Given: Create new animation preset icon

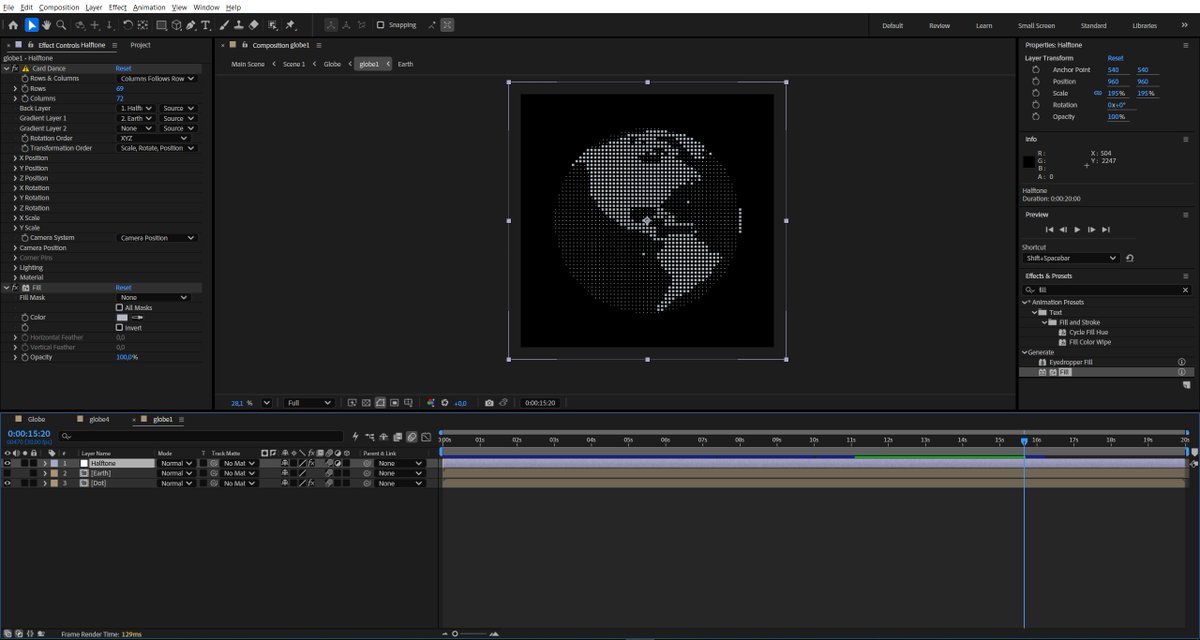Looking at the screenshot, I should pyautogui.click(x=1187, y=384).
